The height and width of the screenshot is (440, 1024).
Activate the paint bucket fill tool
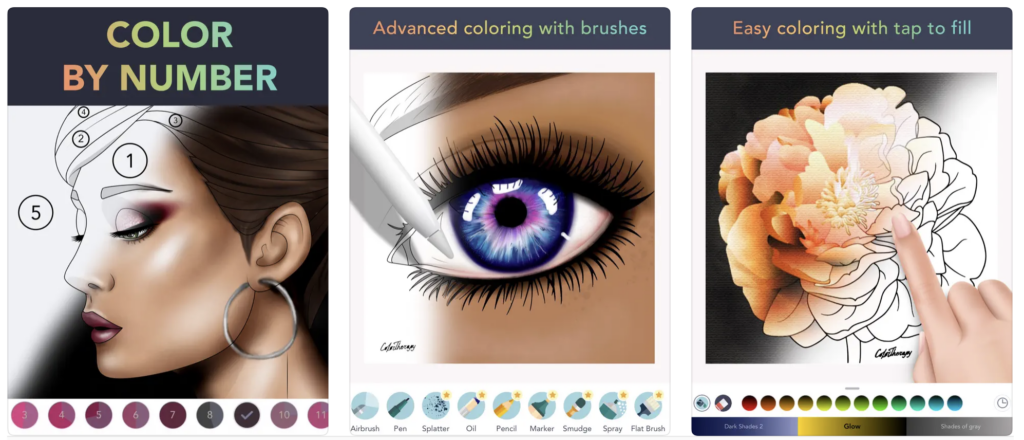[x=702, y=403]
